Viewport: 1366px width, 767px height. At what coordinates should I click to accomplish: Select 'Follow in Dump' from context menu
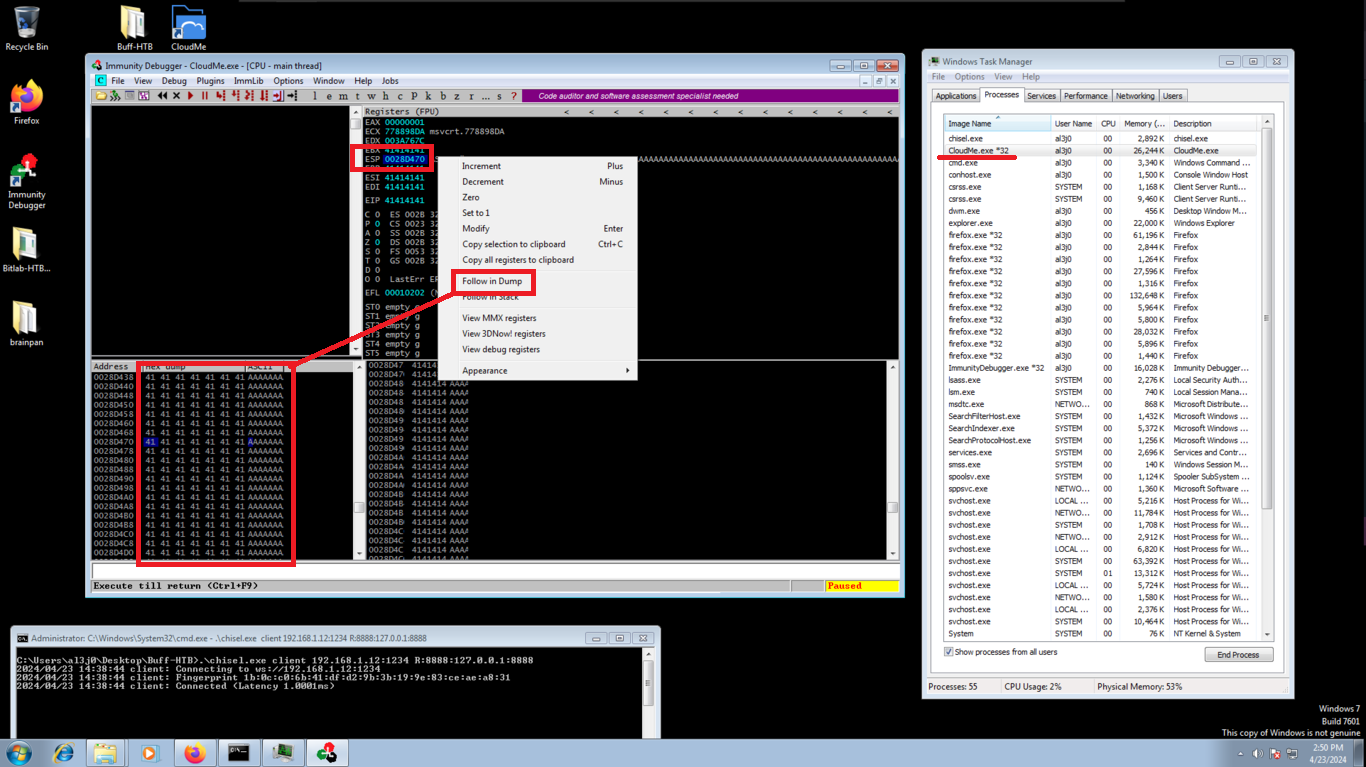pos(492,282)
